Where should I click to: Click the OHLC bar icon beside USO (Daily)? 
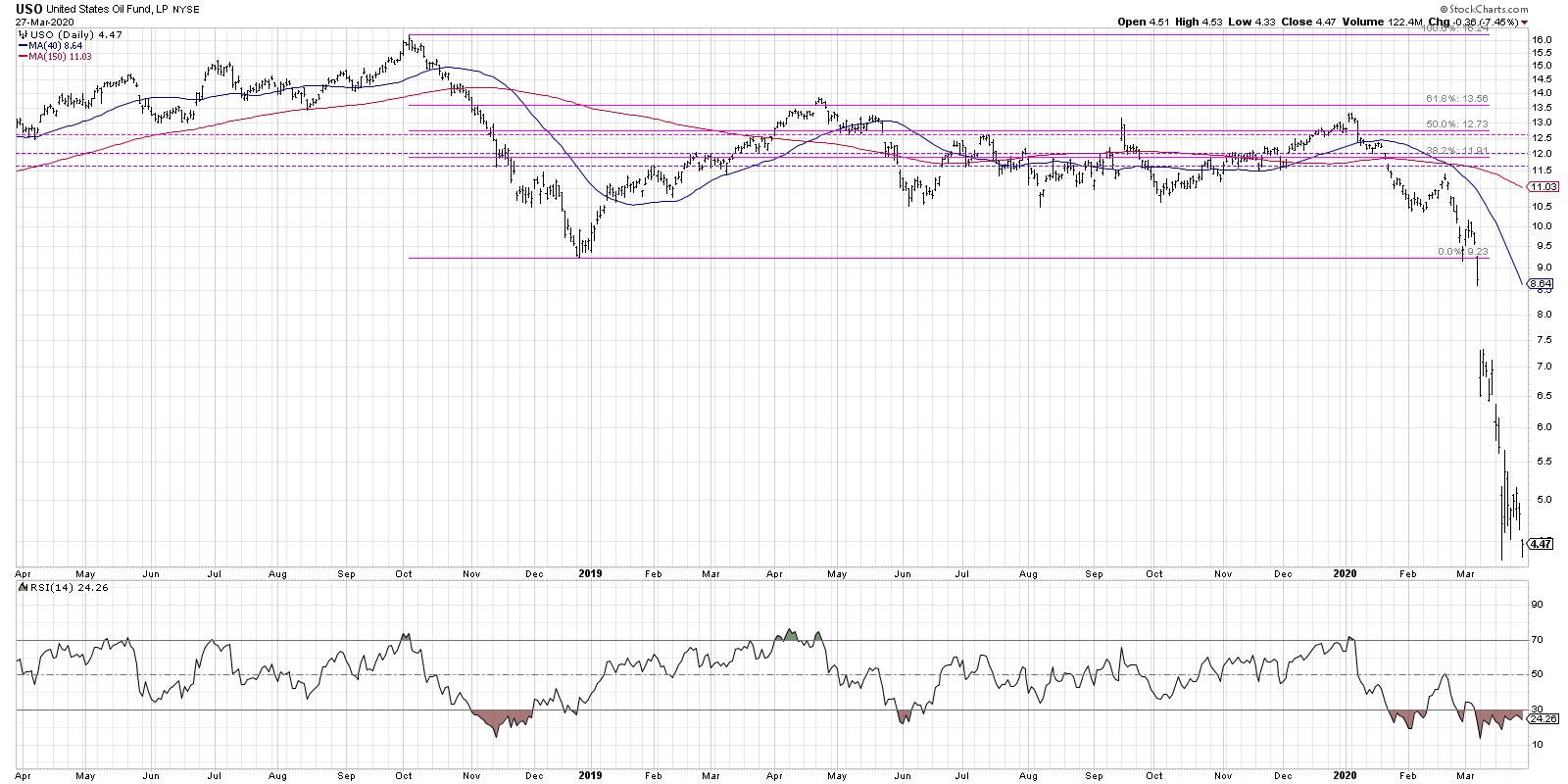click(x=23, y=34)
